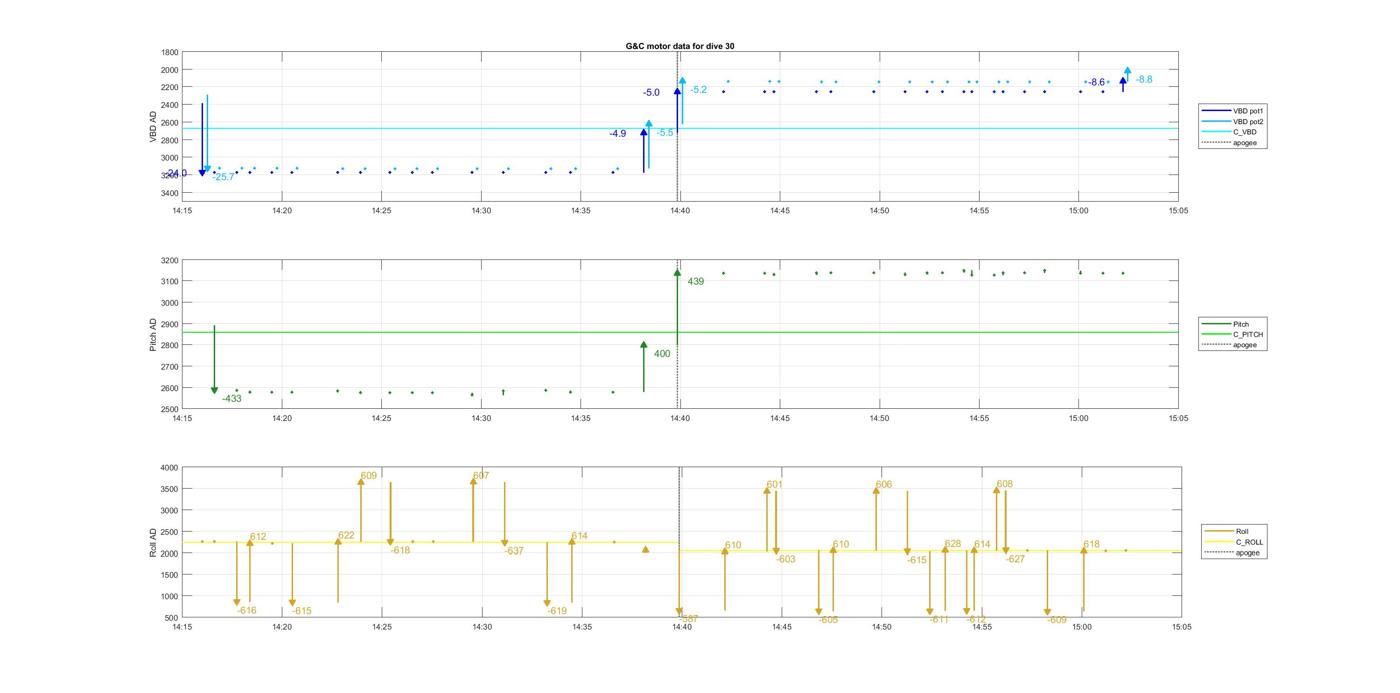This screenshot has height=693, width=1400.
Task: Click the '4000' tick on the Roll axis
Action: click(x=168, y=467)
